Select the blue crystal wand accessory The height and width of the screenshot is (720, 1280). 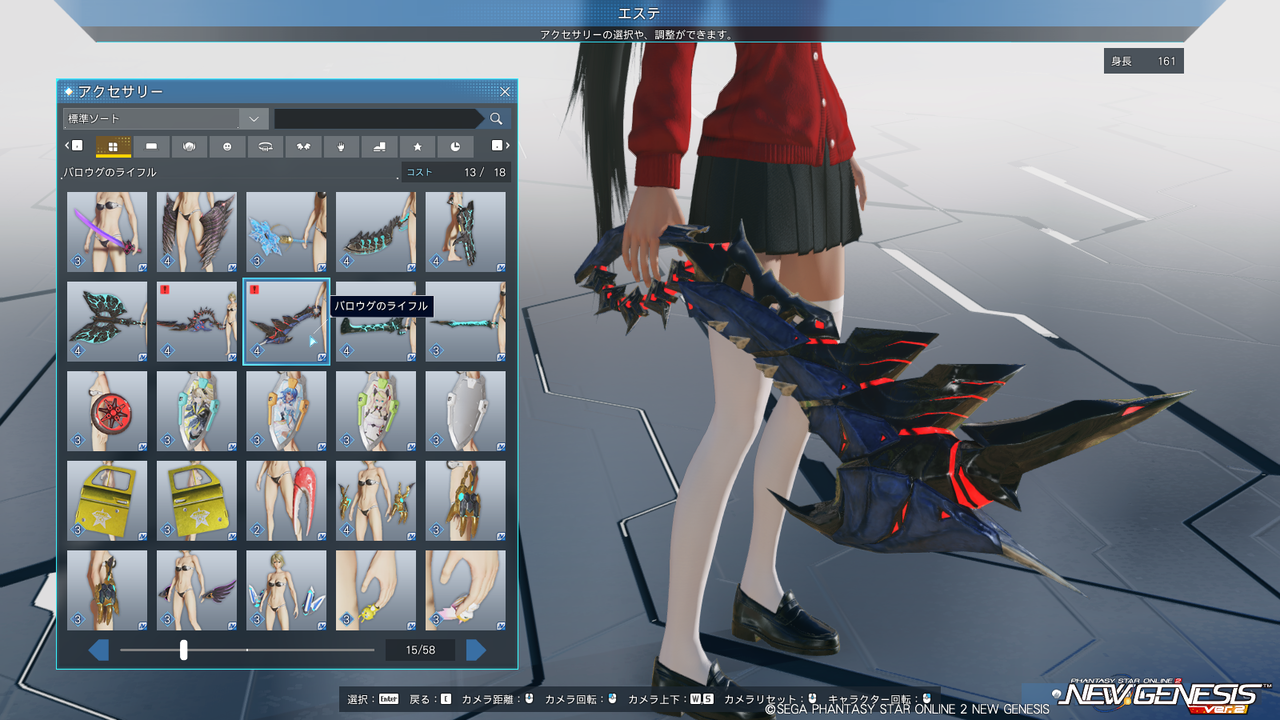click(286, 232)
